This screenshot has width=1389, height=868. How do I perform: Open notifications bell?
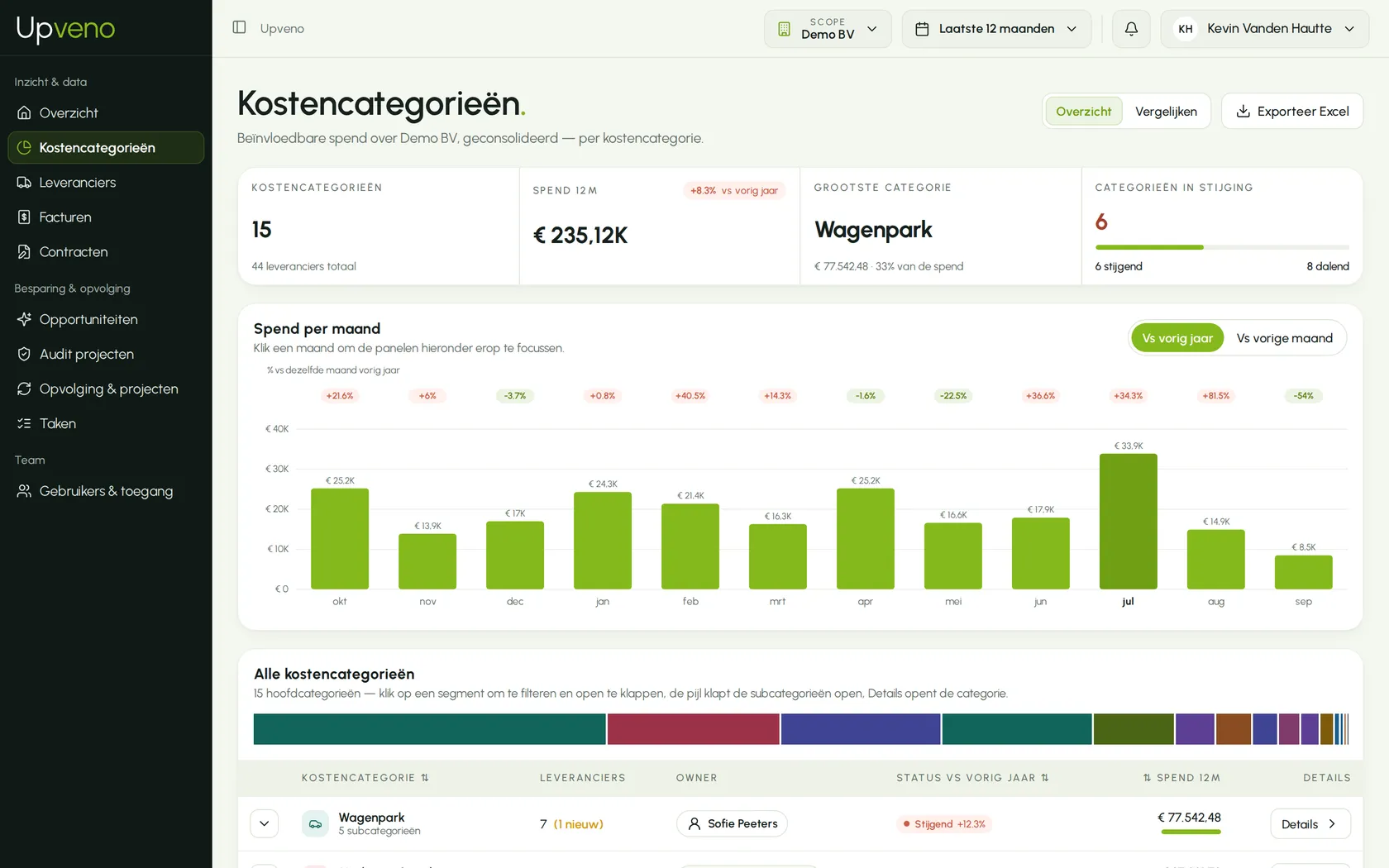click(x=1131, y=28)
